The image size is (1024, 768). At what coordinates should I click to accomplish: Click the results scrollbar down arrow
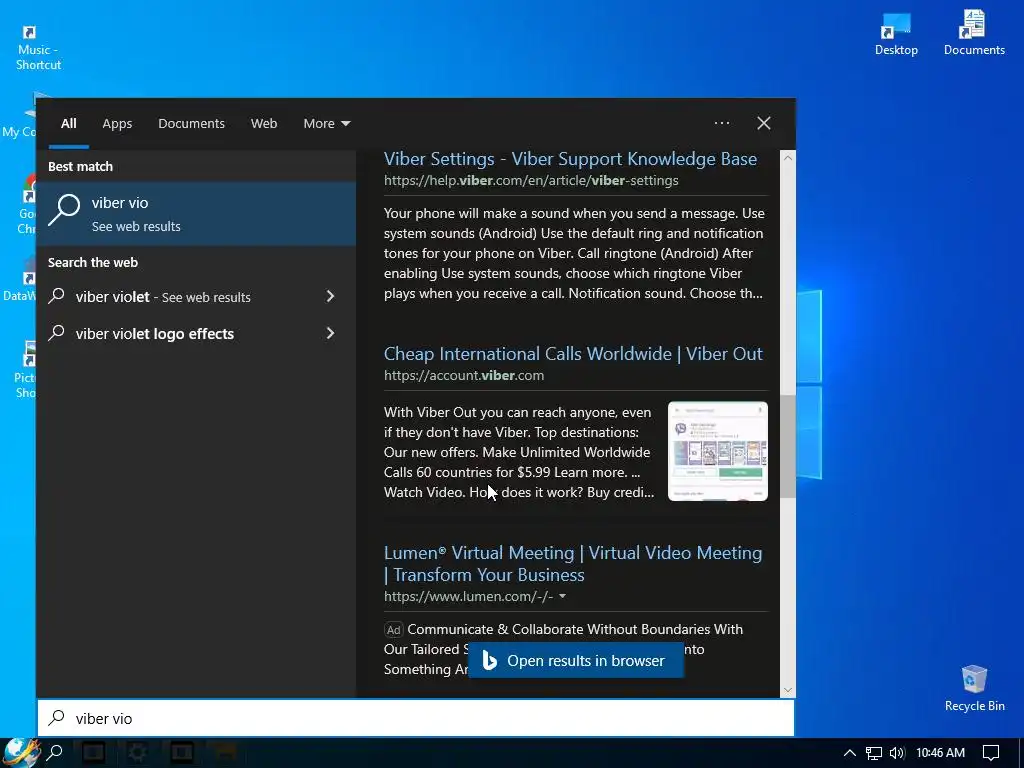point(788,690)
